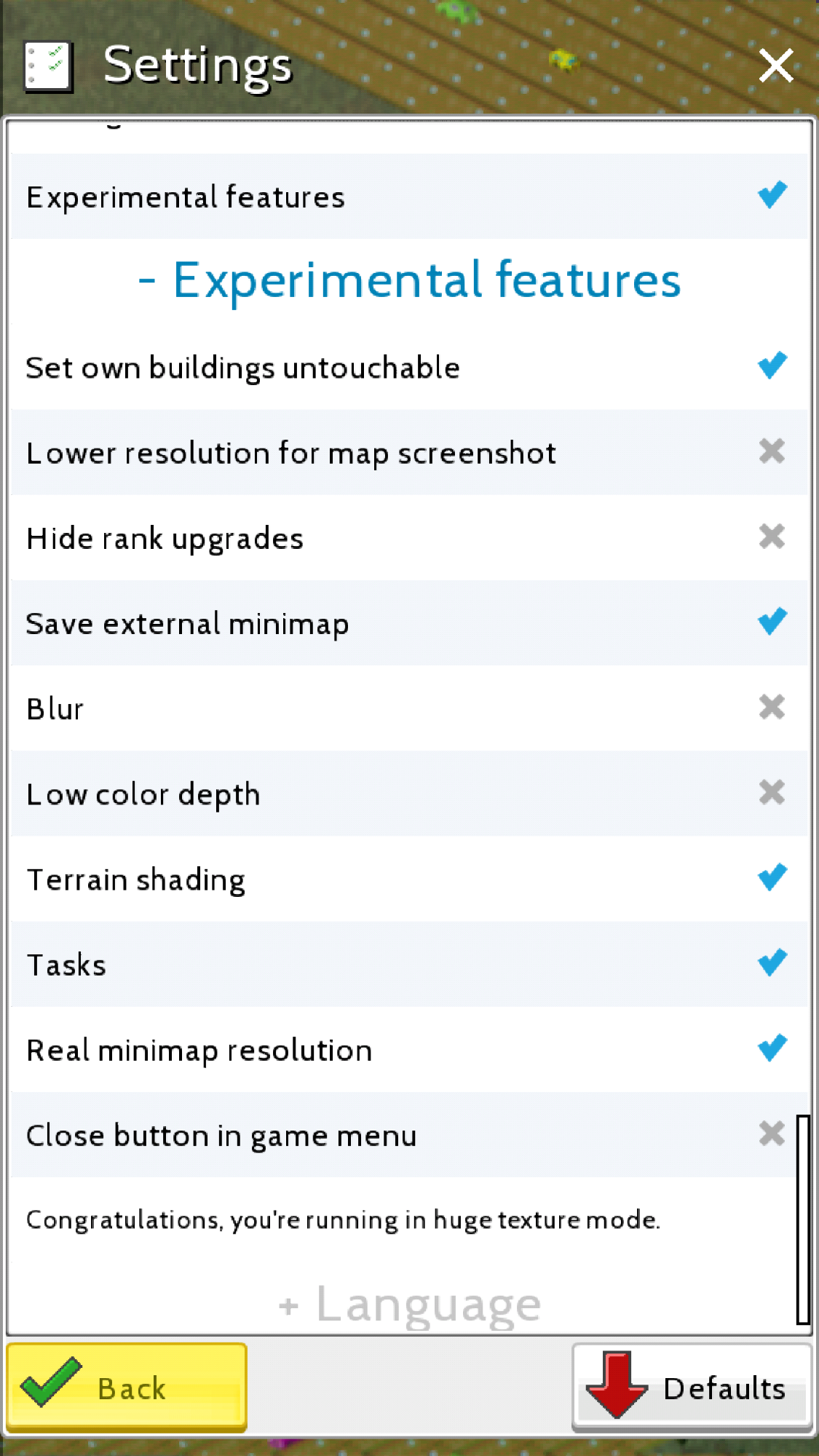Click the Settings checklist icon in header
This screenshot has width=819, height=1456.
coord(48,67)
